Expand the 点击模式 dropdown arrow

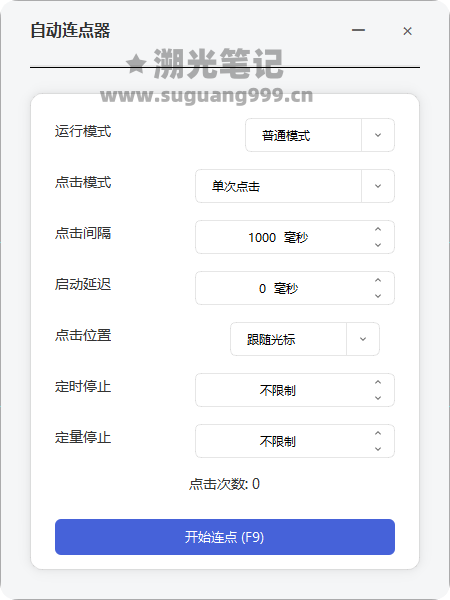378,186
